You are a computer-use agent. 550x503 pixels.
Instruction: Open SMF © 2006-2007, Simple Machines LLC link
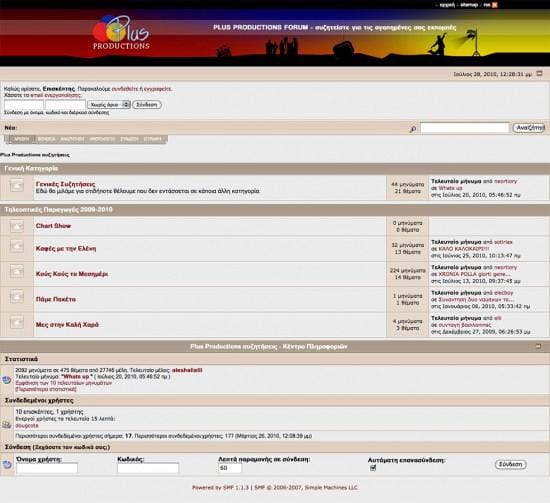pos(306,488)
